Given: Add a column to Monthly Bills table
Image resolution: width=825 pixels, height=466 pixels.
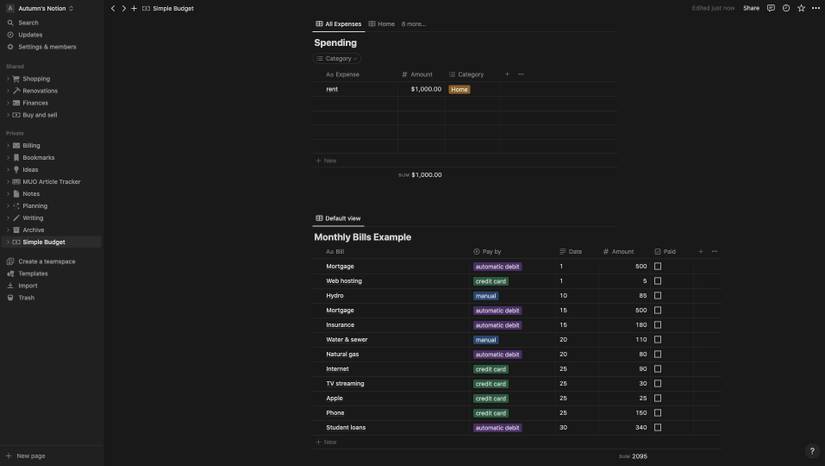Looking at the screenshot, I should coord(701,251).
